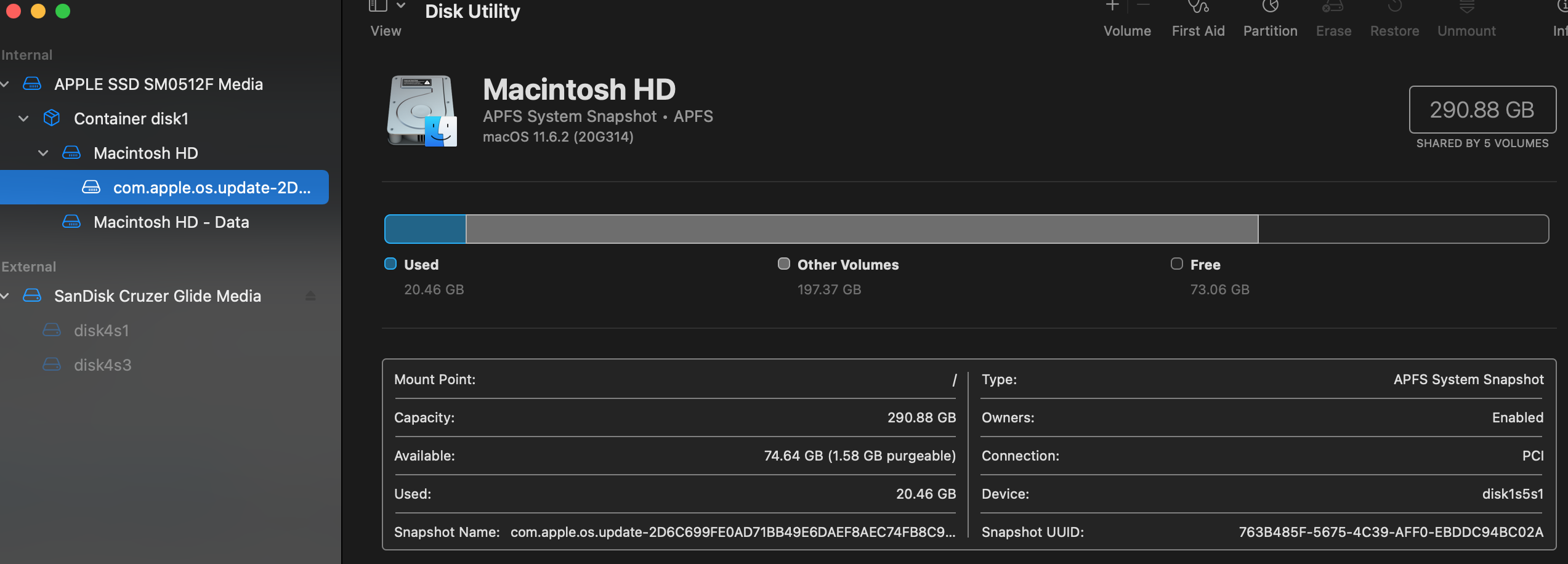Click the Unmount toolbar label
1568x564 pixels.
(1466, 31)
